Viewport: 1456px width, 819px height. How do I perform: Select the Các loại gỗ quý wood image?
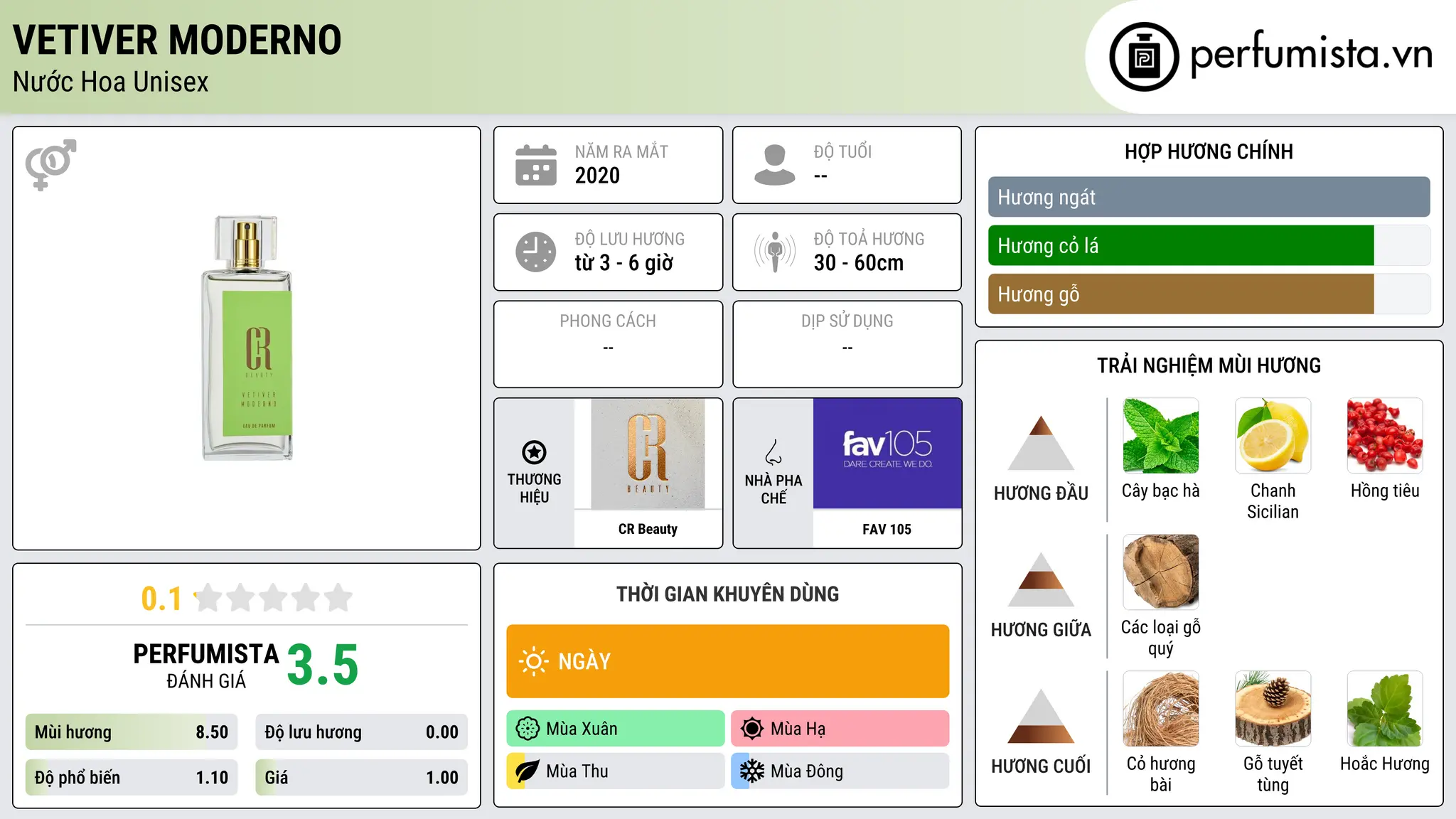(1161, 572)
